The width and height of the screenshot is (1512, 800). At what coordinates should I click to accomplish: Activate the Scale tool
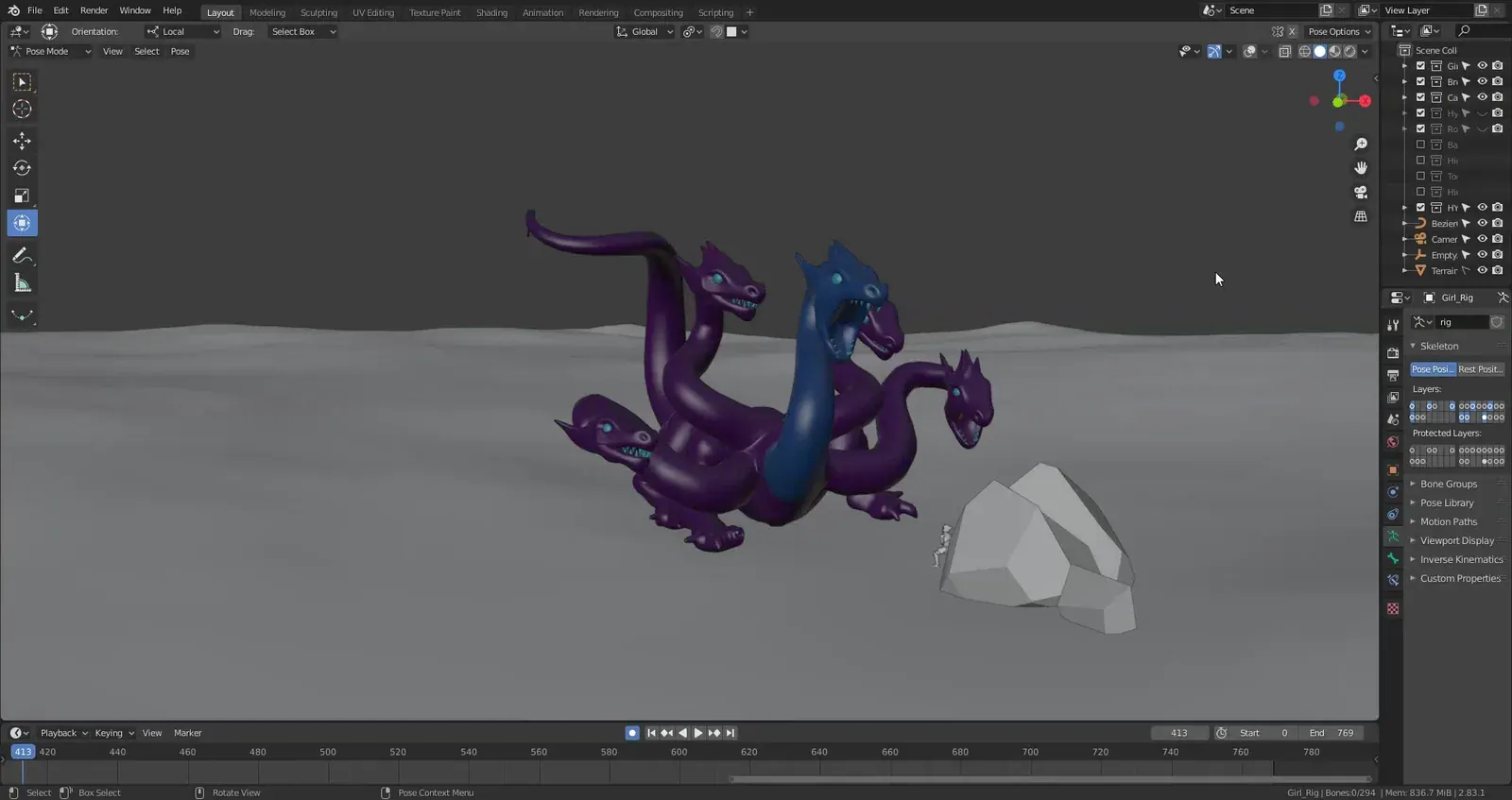(22, 196)
